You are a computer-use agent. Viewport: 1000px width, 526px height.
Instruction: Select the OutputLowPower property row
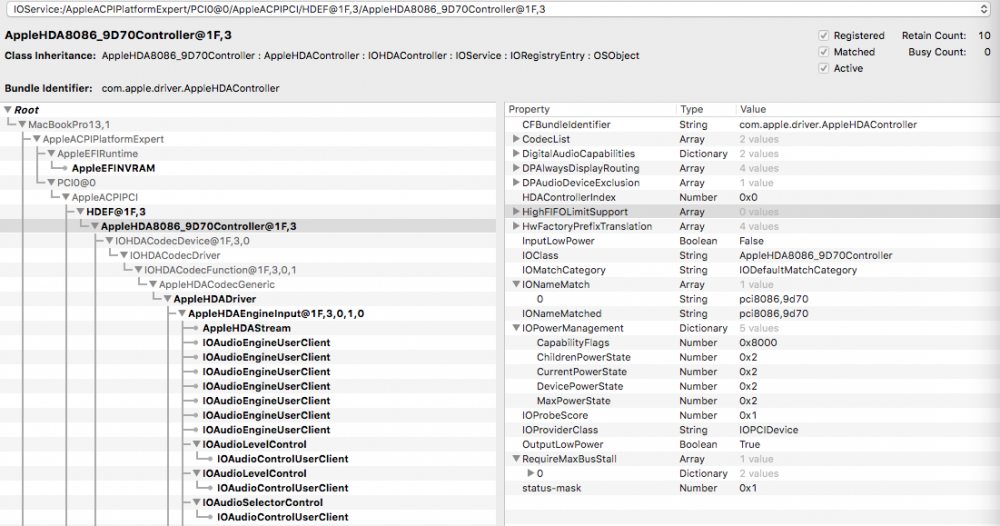753,444
